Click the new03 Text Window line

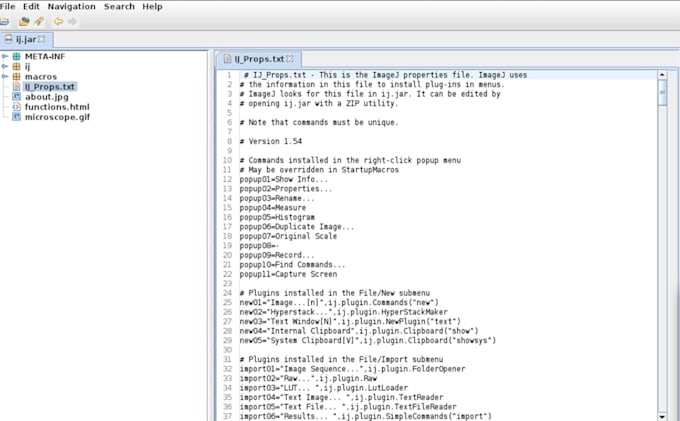click(x=350, y=322)
